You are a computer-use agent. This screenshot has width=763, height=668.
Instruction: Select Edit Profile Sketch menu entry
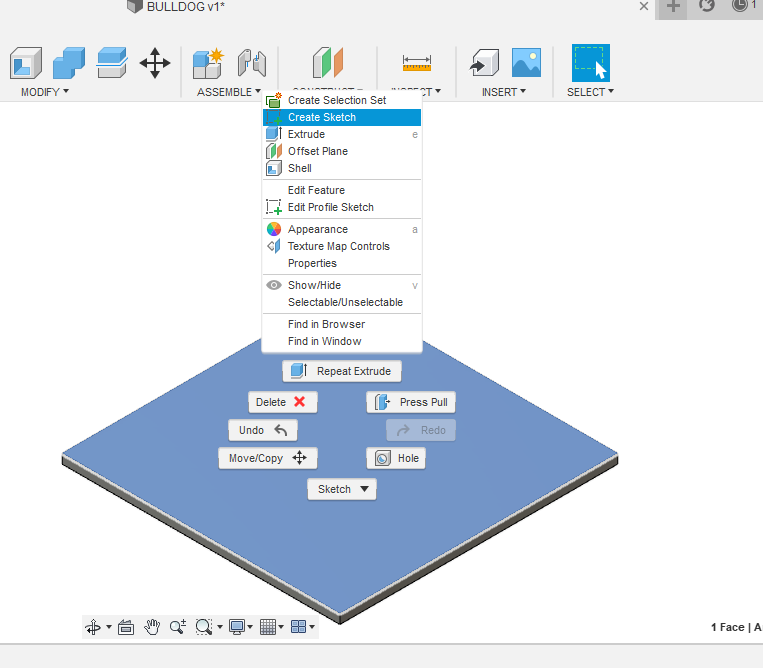tap(342, 207)
